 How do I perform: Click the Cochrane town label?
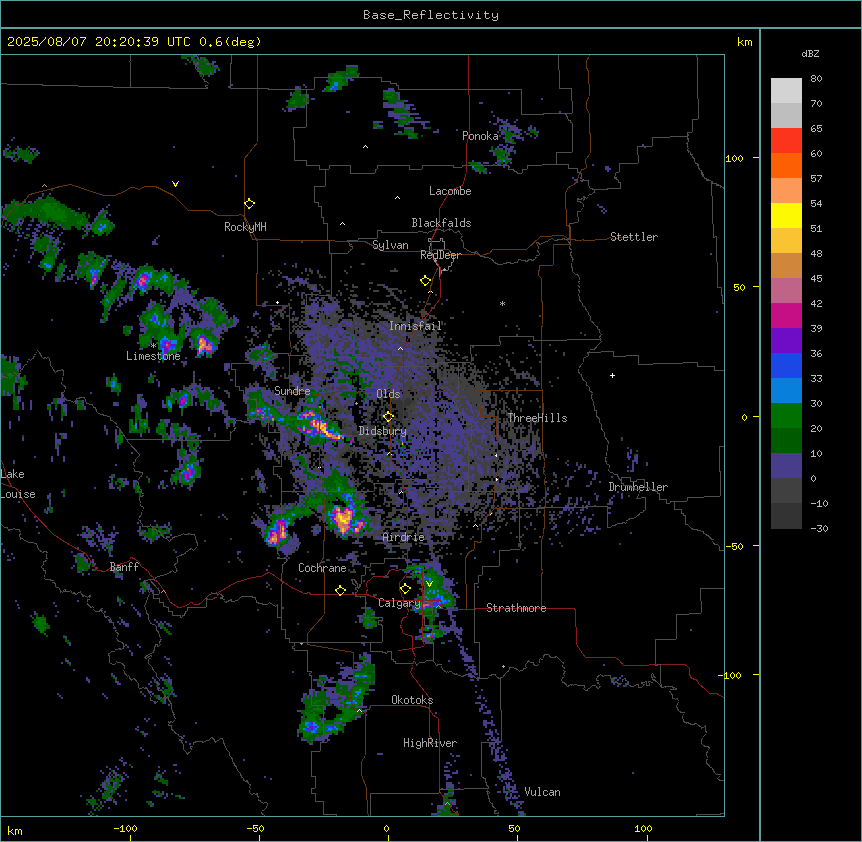click(x=322, y=568)
